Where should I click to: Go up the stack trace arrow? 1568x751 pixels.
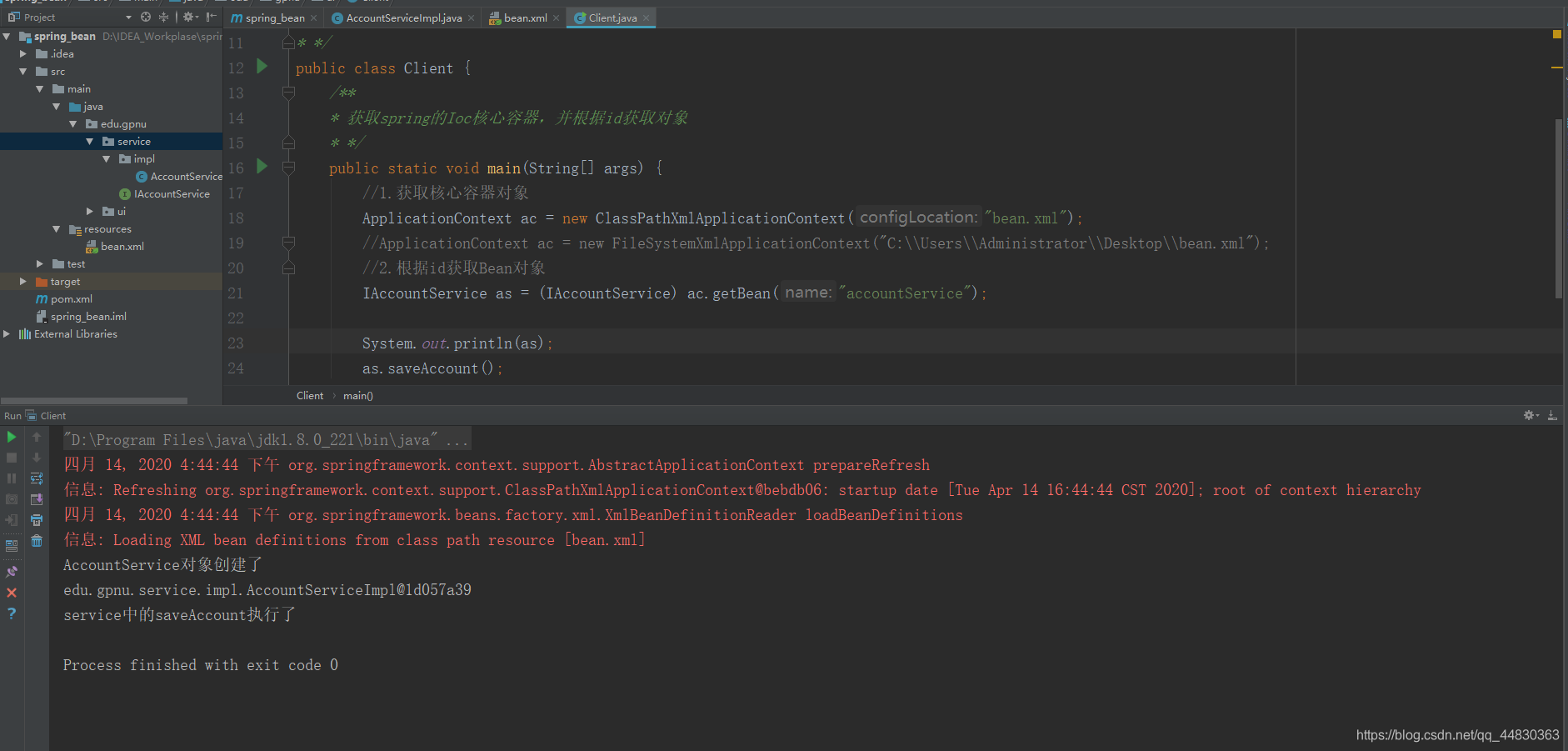pos(37,437)
